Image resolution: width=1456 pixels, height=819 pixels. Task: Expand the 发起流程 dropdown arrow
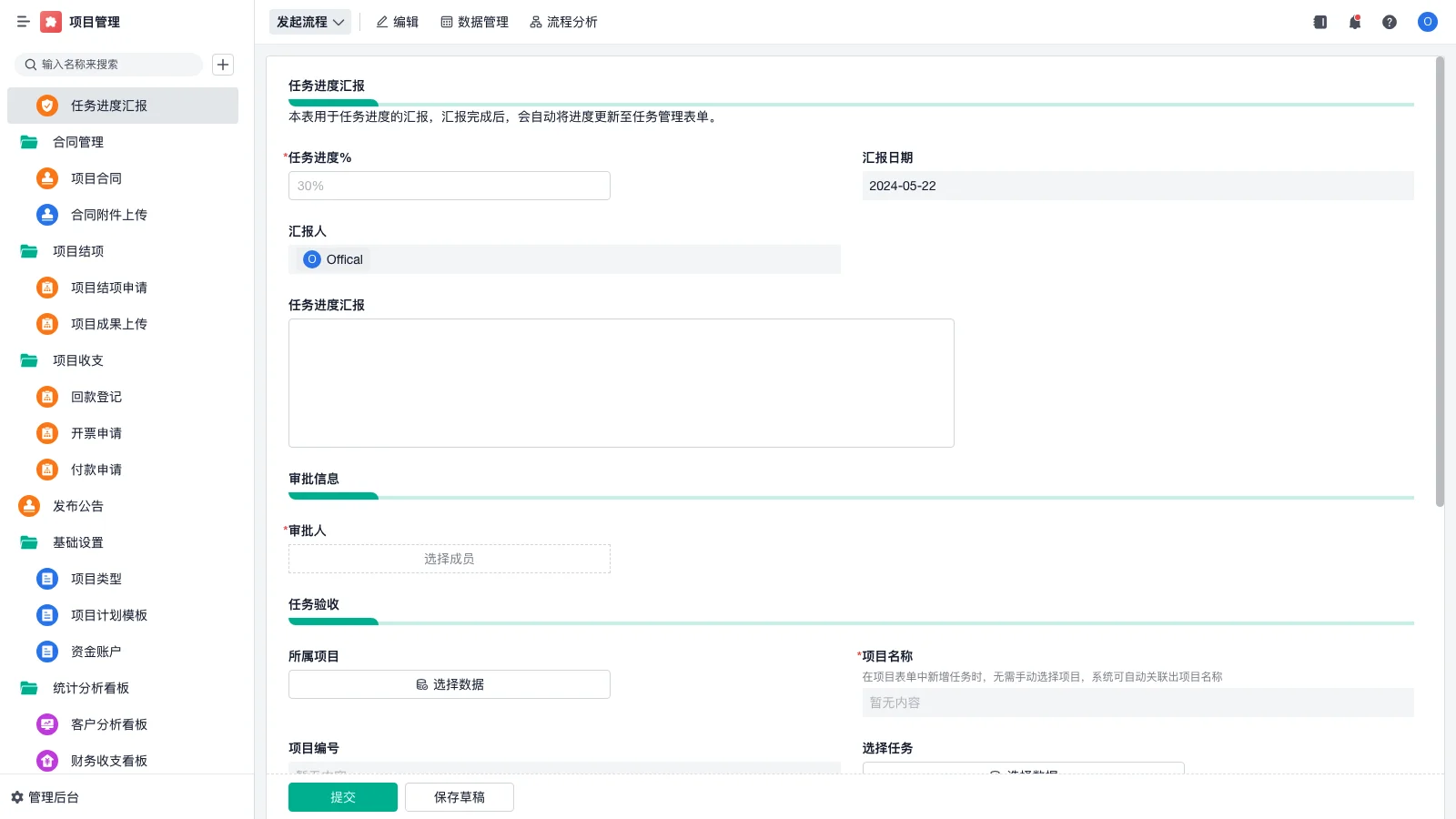tap(337, 22)
